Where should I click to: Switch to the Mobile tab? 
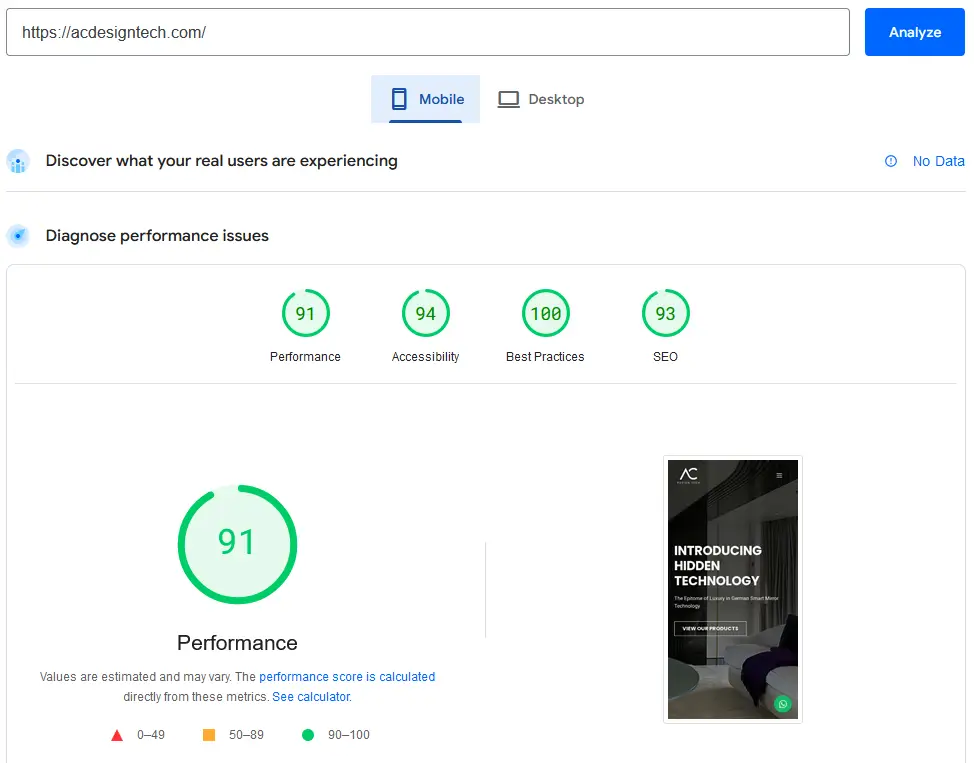pos(426,99)
